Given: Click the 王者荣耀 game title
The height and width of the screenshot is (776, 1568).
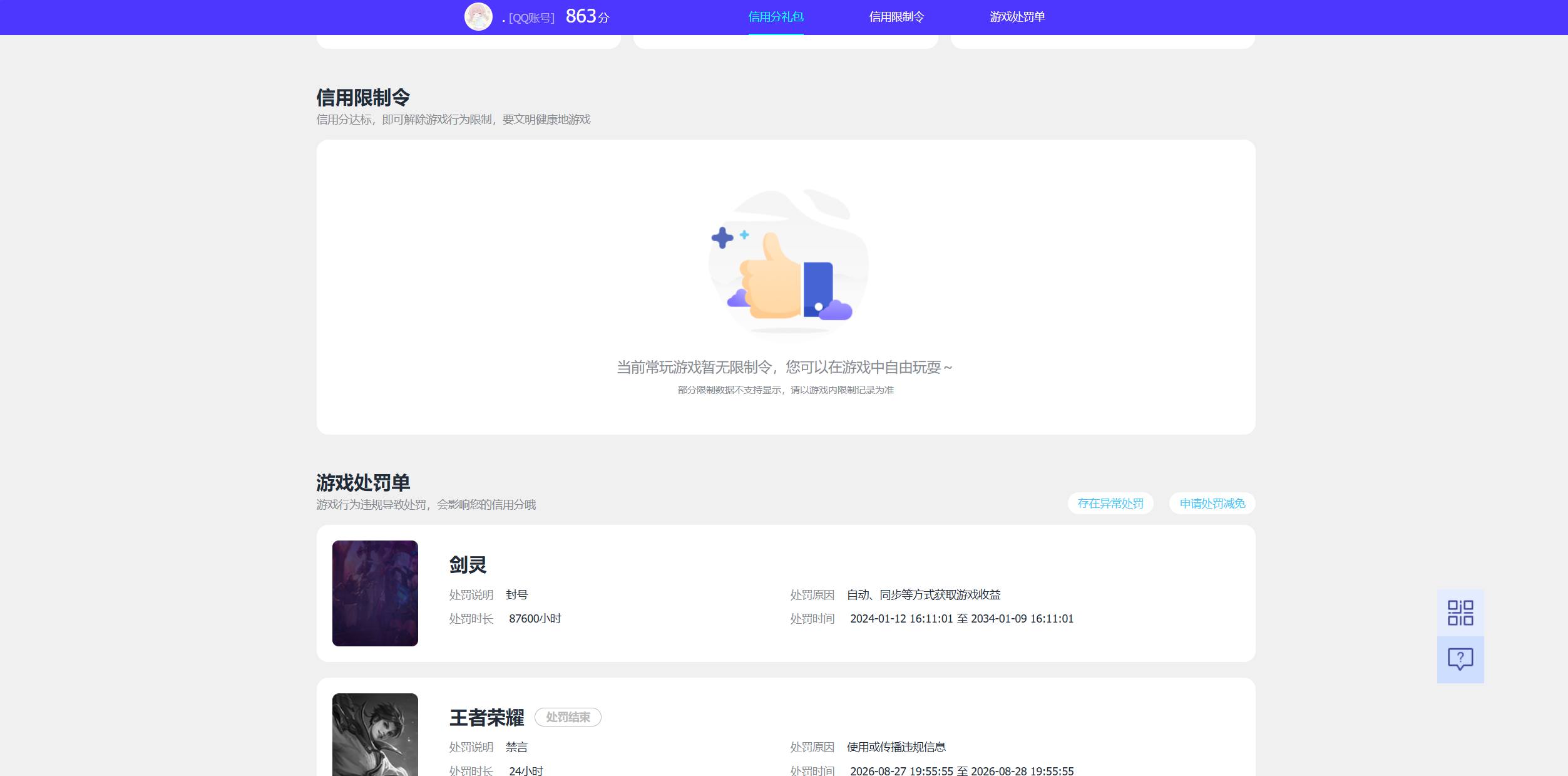Looking at the screenshot, I should point(486,718).
